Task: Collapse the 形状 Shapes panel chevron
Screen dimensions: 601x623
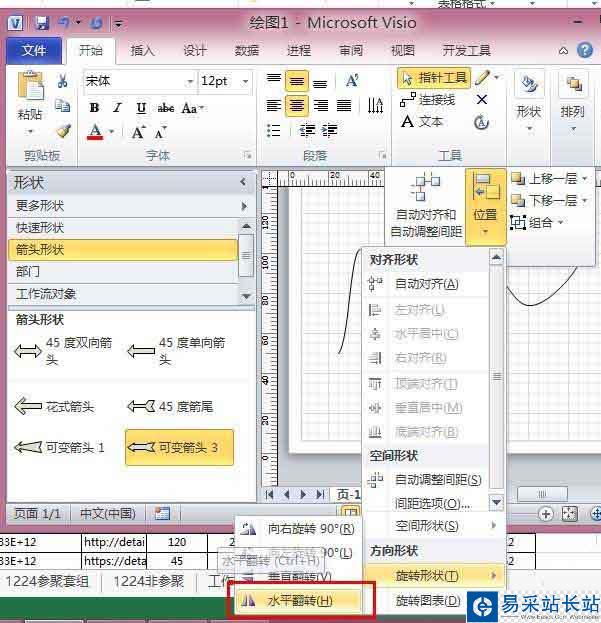Action: pyautogui.click(x=243, y=182)
